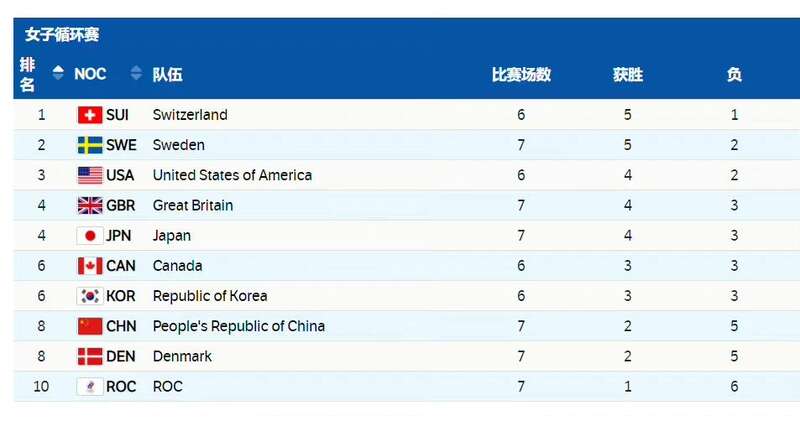Open United States of America team link
The height and width of the screenshot is (426, 800).
(x=232, y=175)
